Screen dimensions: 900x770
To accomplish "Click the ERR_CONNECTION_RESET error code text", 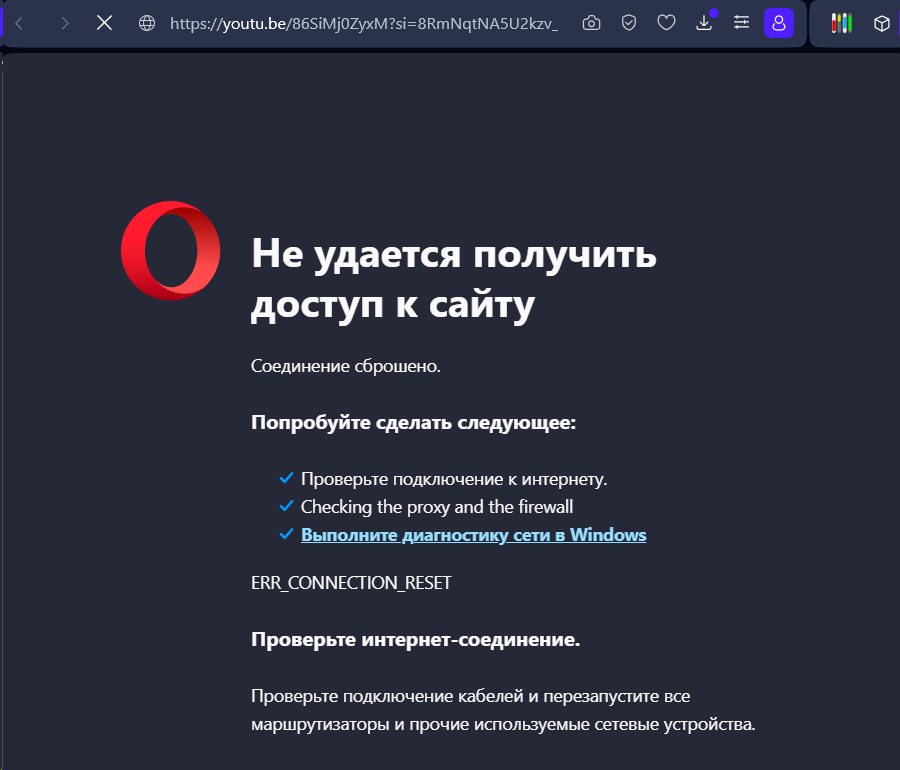I will (351, 582).
